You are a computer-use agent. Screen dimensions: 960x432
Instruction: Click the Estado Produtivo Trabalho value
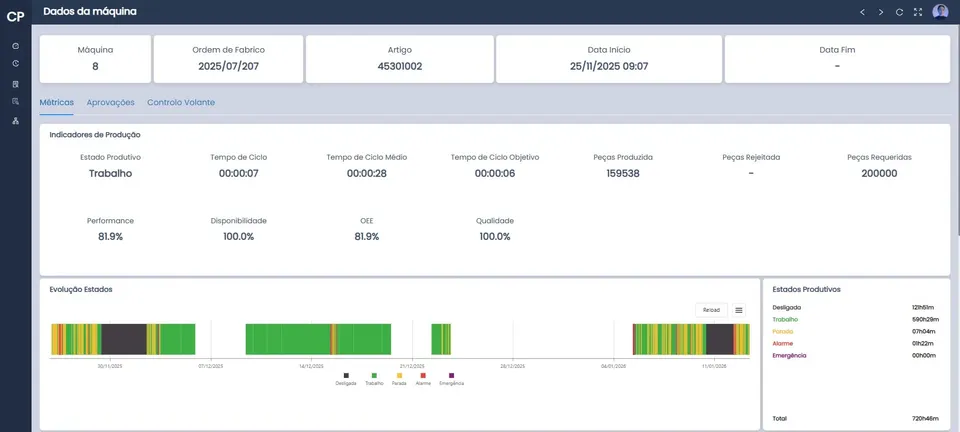110,173
